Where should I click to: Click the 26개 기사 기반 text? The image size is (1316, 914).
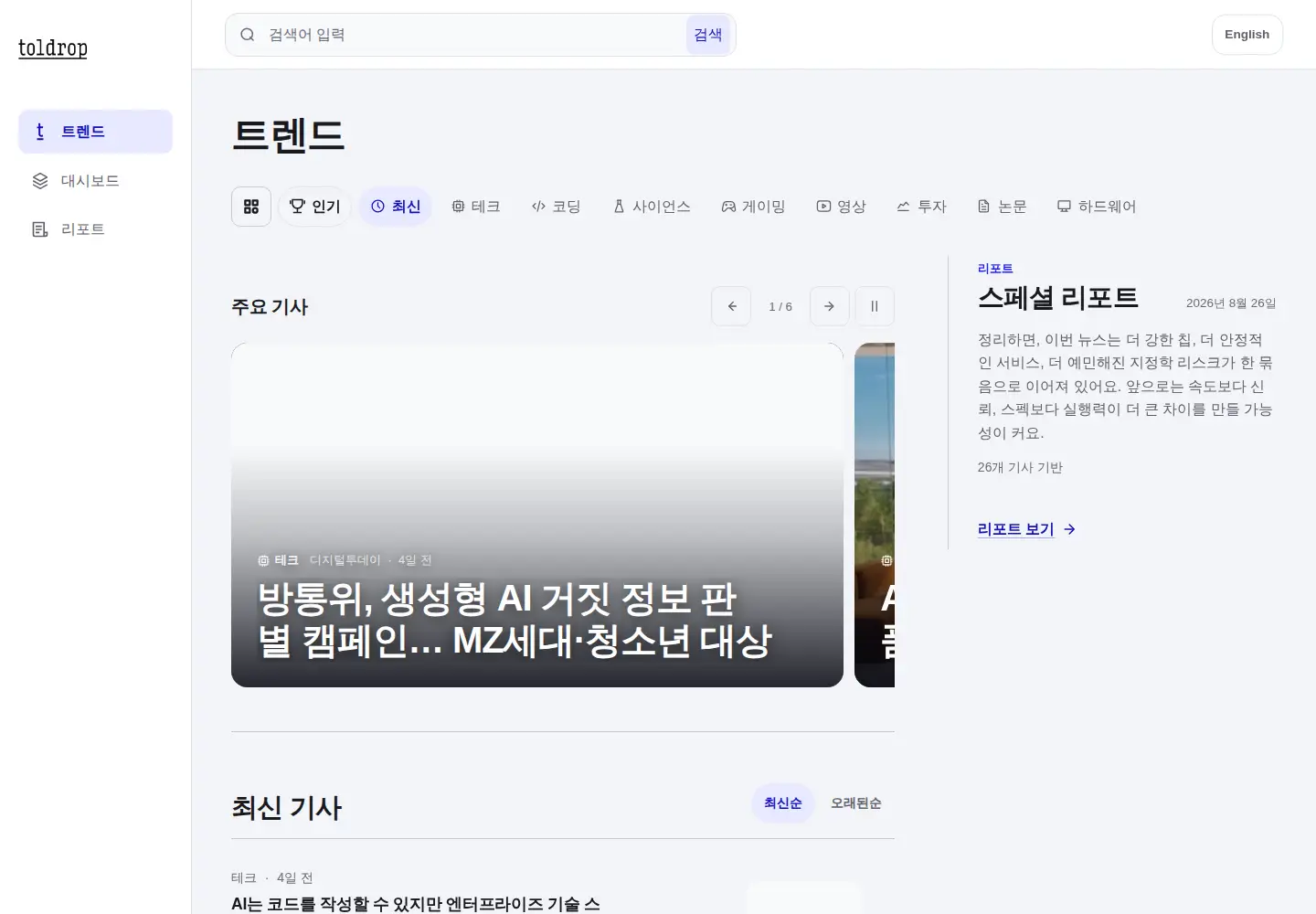click(x=1020, y=468)
